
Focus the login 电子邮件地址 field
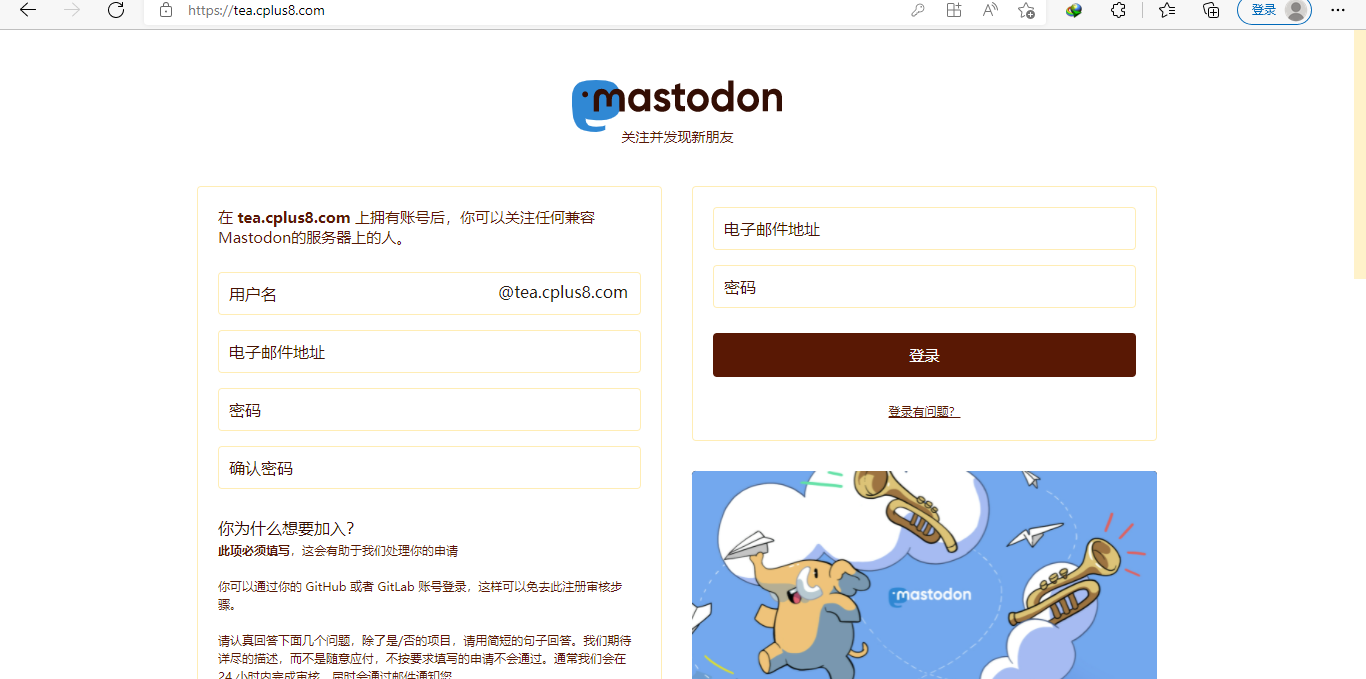click(924, 229)
